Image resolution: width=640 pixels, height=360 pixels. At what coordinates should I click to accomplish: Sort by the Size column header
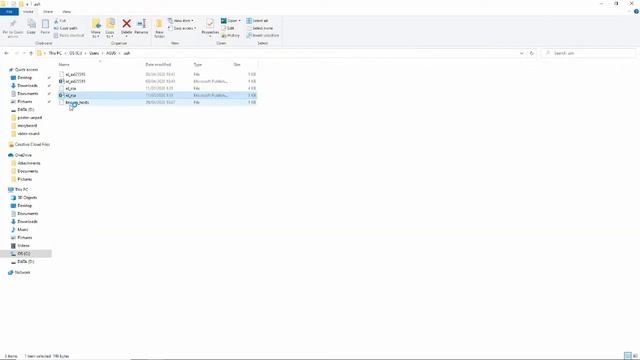[237, 64]
